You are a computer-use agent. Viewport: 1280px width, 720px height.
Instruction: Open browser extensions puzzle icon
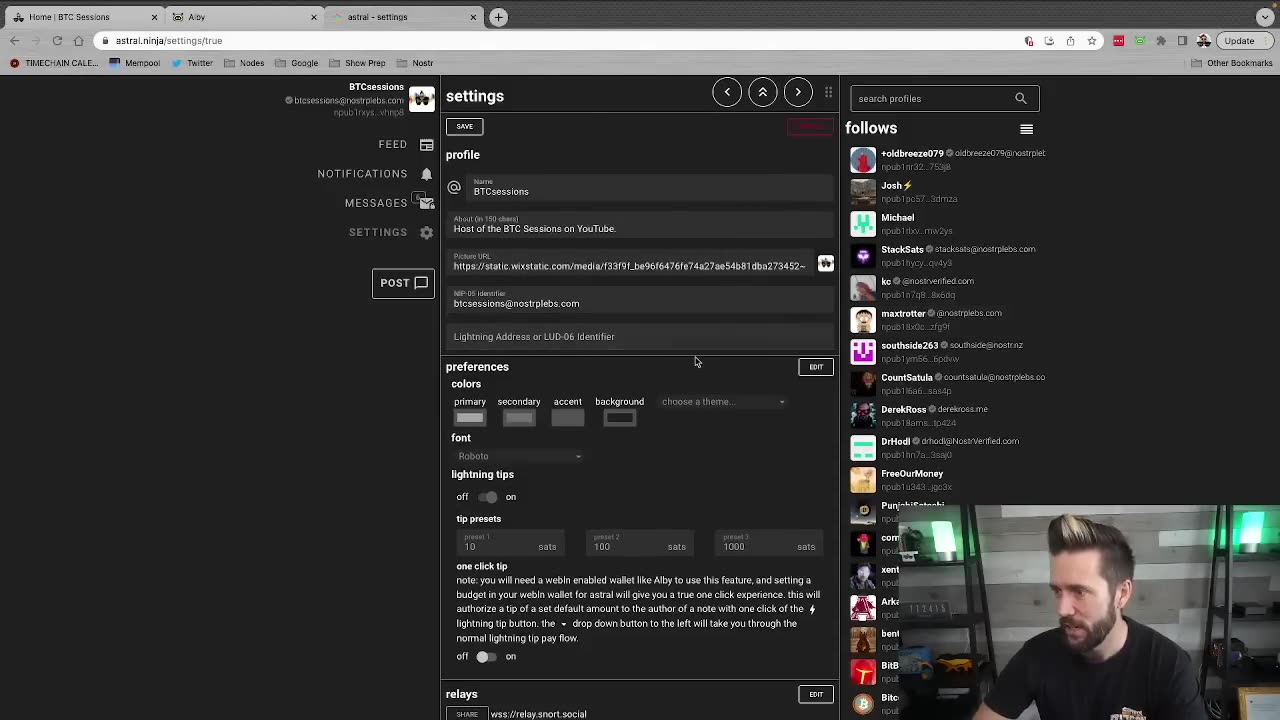1161,41
